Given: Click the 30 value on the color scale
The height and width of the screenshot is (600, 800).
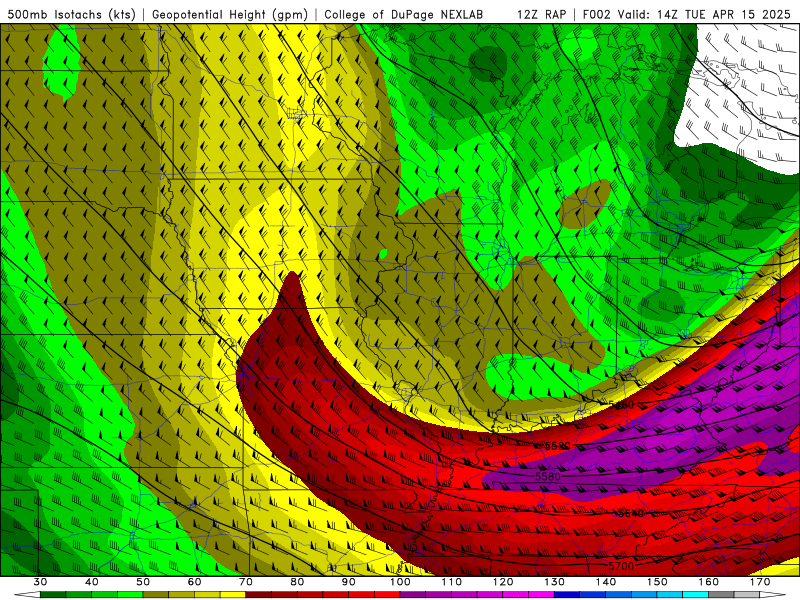Looking at the screenshot, I should click(x=40, y=582).
